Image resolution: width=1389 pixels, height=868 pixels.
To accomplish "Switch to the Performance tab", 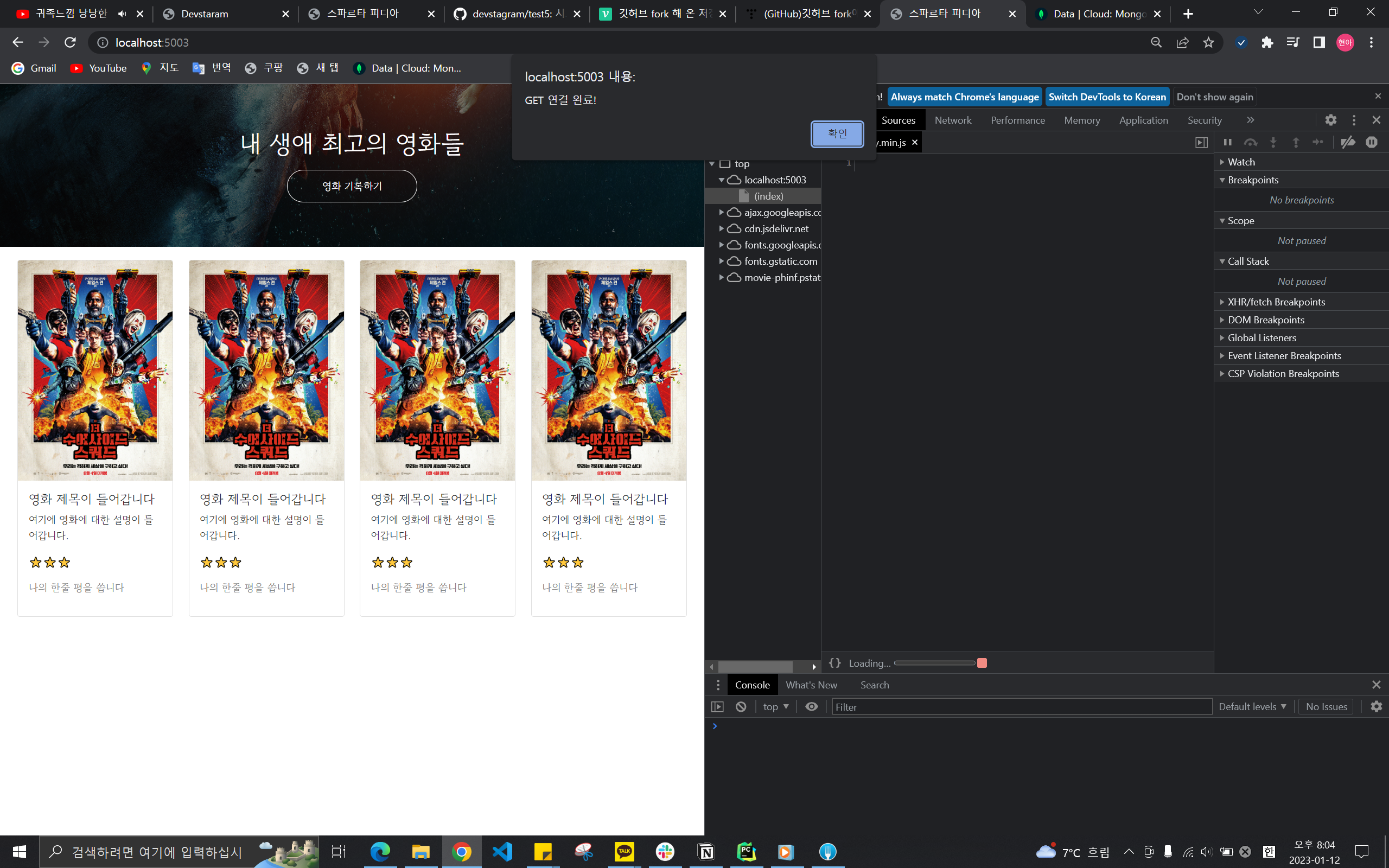I will [1018, 120].
